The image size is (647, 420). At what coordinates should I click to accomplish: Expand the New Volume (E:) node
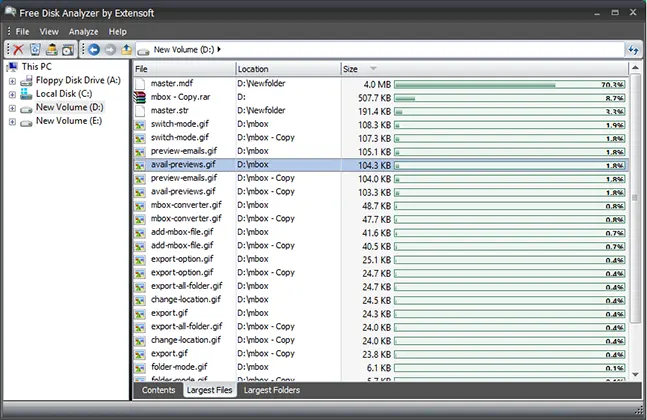[x=12, y=122]
